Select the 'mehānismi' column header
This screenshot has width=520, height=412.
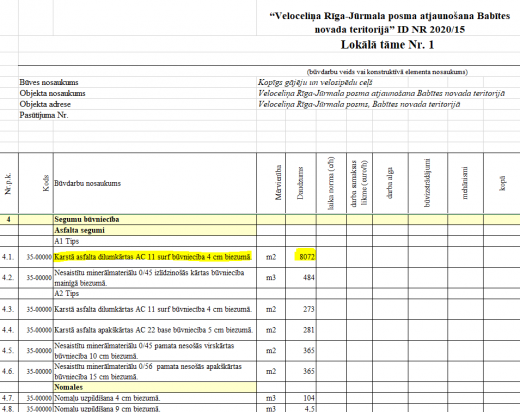pos(465,183)
